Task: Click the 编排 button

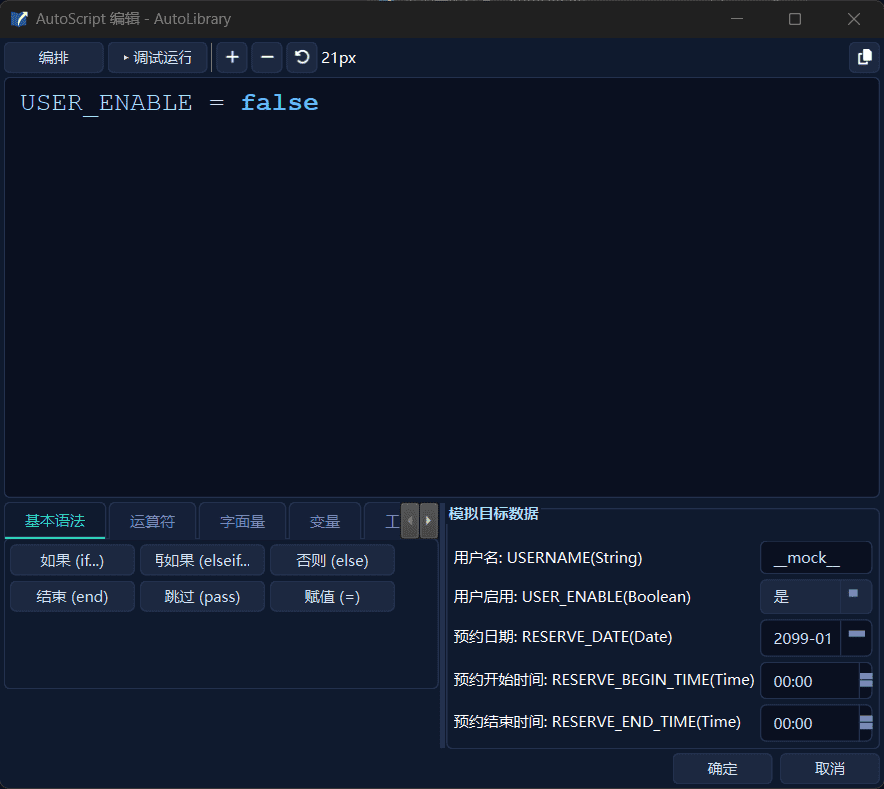Action: (54, 58)
